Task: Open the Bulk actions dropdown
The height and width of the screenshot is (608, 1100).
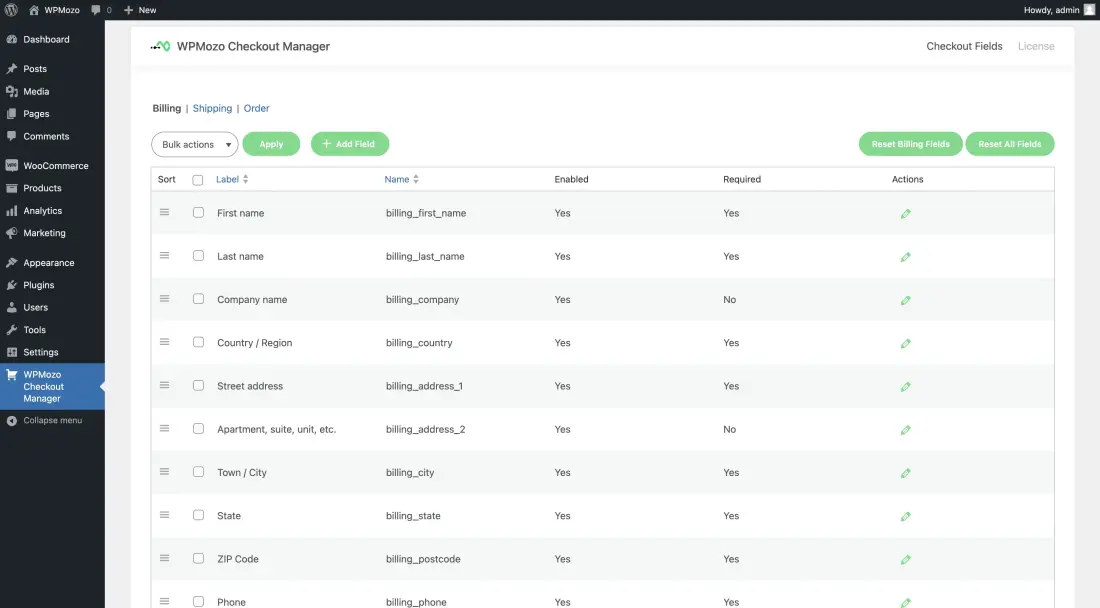Action: pos(194,144)
